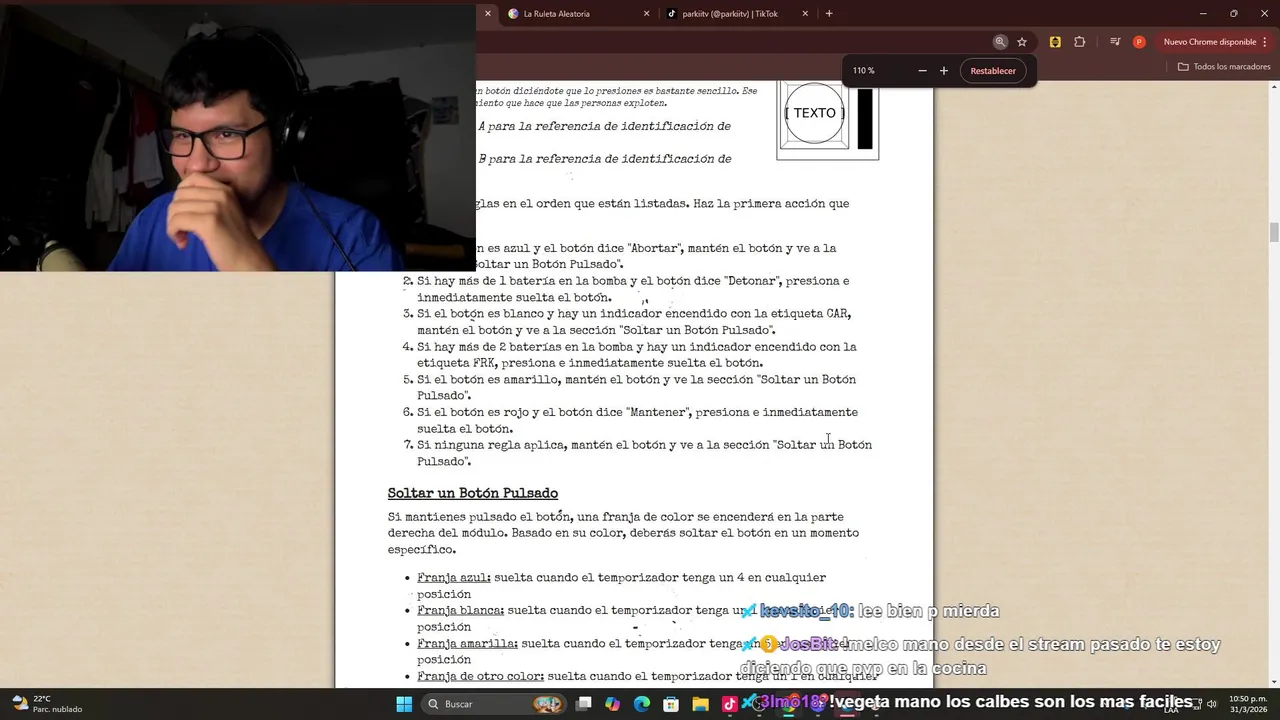Click rule 7 Si ninguna regla aplica
Image resolution: width=1280 pixels, height=720 pixels.
coord(644,453)
